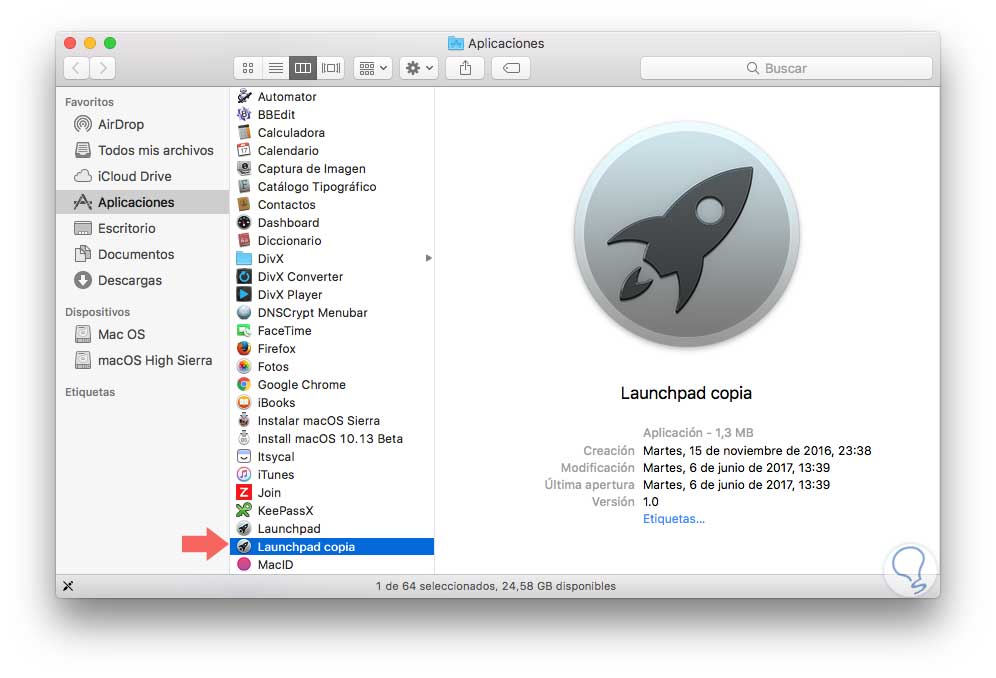Select column view button

tap(303, 68)
